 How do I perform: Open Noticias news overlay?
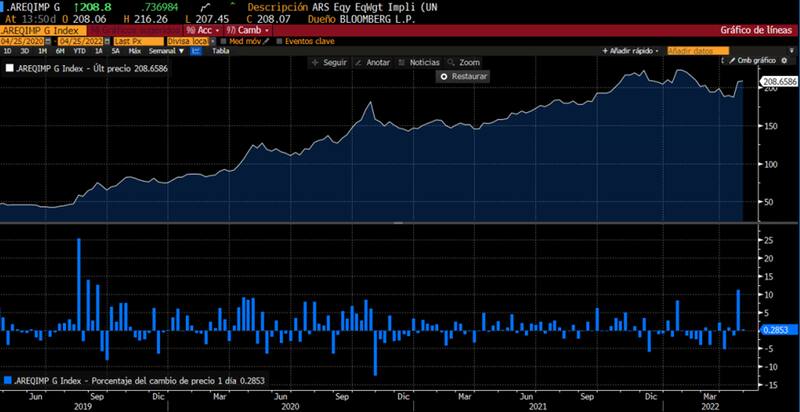pyautogui.click(x=419, y=62)
